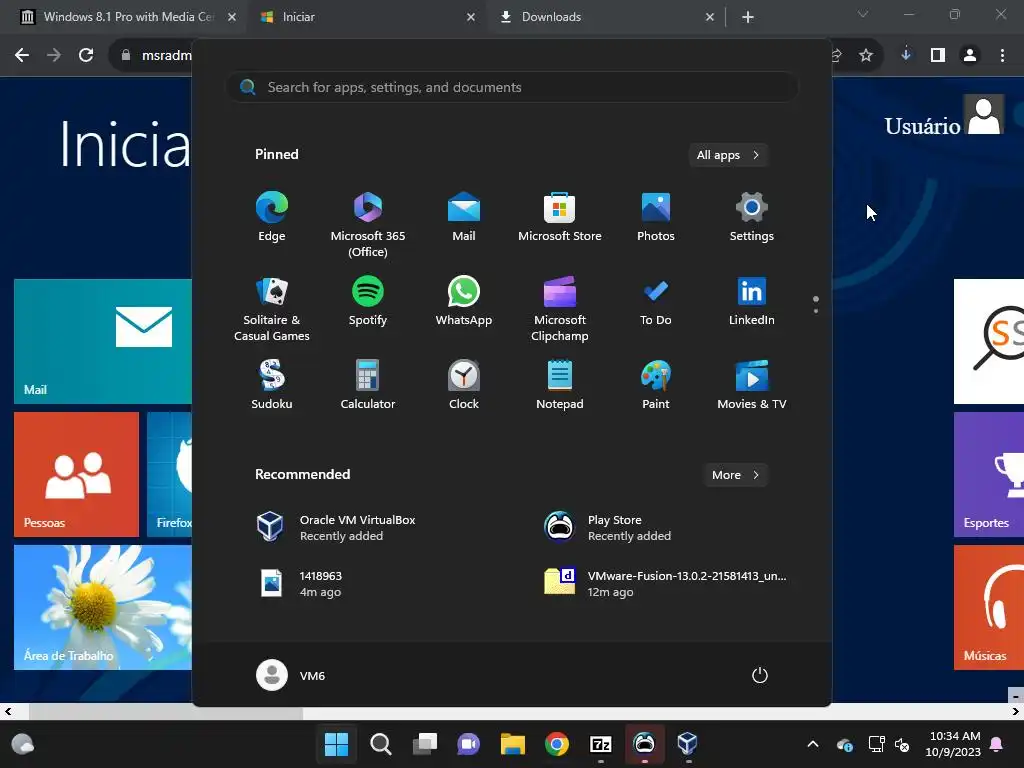
Task: Open the Chrome three-dot menu
Action: [x=1002, y=56]
